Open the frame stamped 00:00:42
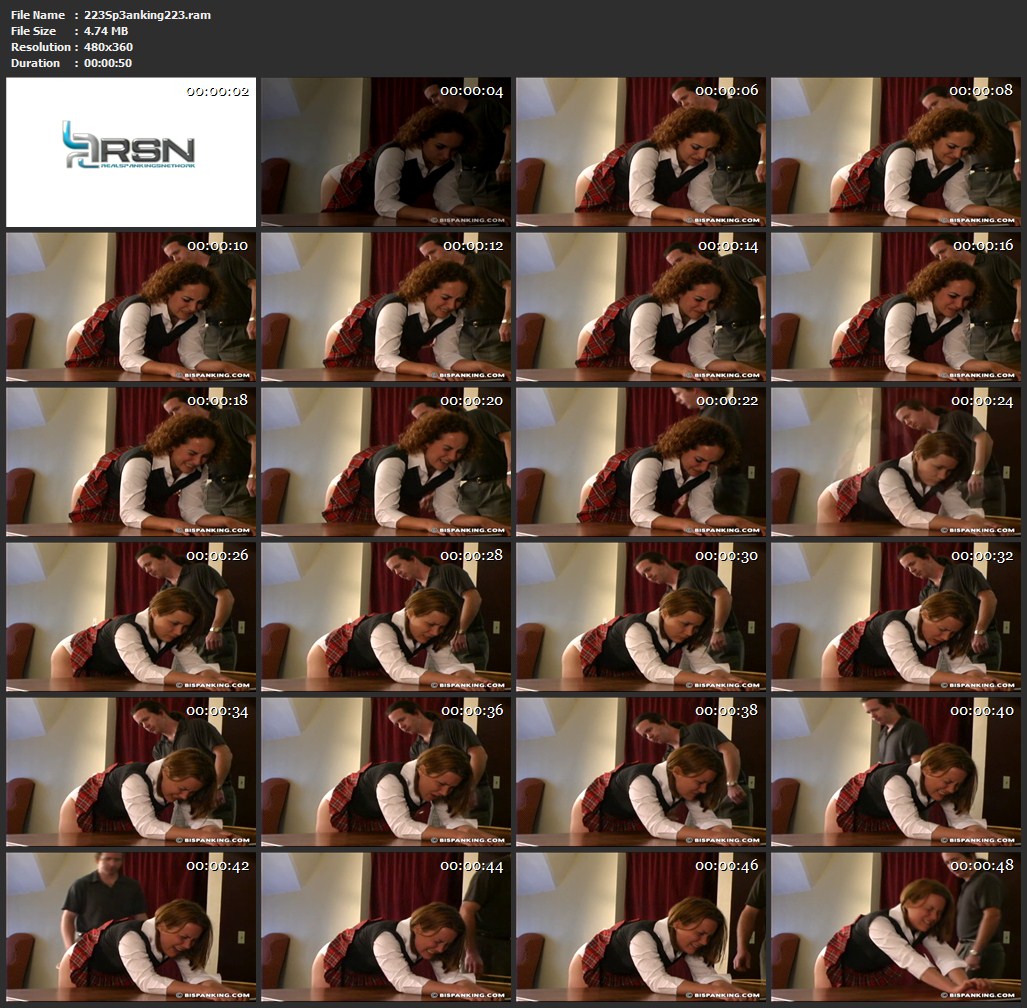Screen dimensions: 1027x1008 pos(131,927)
